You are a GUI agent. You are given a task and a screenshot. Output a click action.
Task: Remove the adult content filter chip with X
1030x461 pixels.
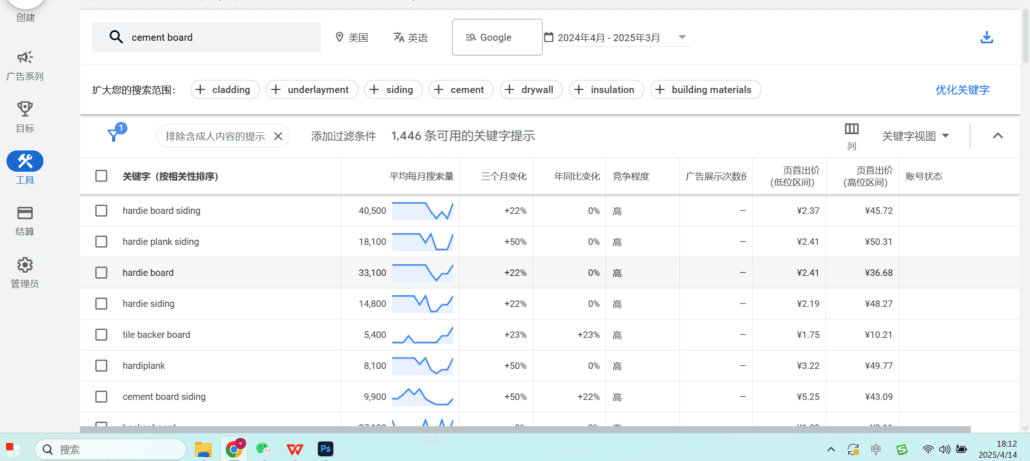click(277, 136)
